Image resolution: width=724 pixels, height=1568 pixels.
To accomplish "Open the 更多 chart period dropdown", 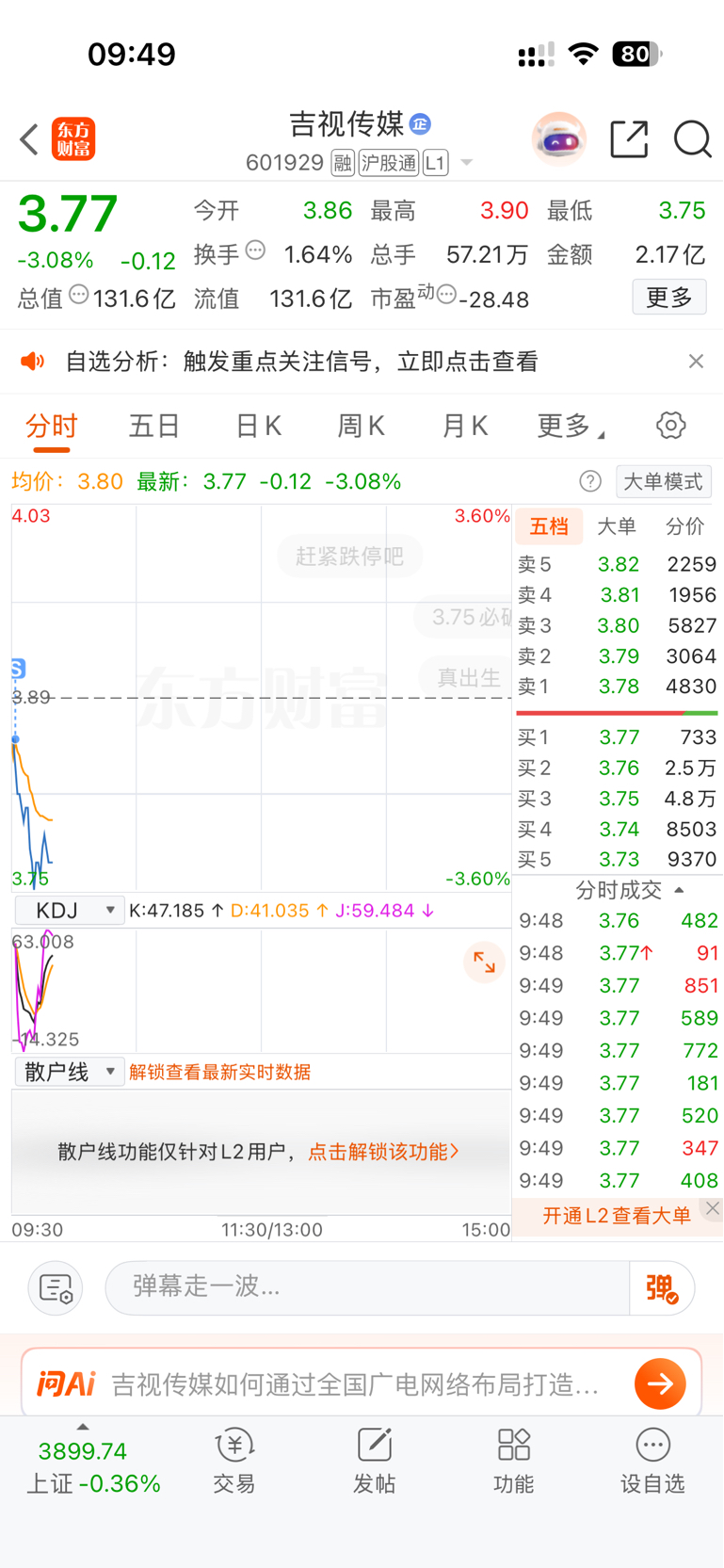I will [571, 427].
